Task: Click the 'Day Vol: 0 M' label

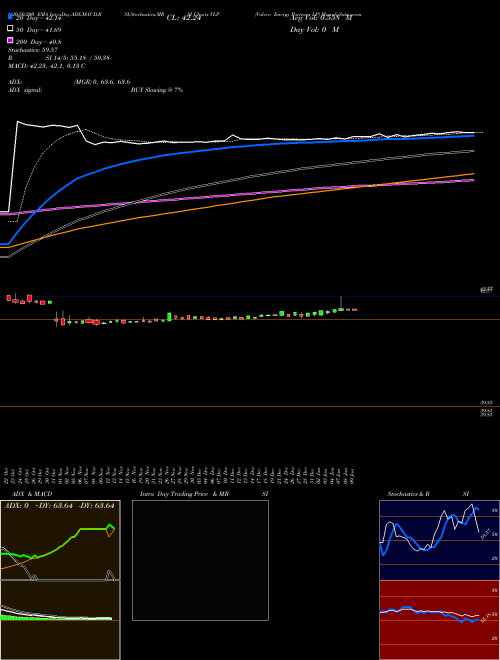Action: point(314,29)
